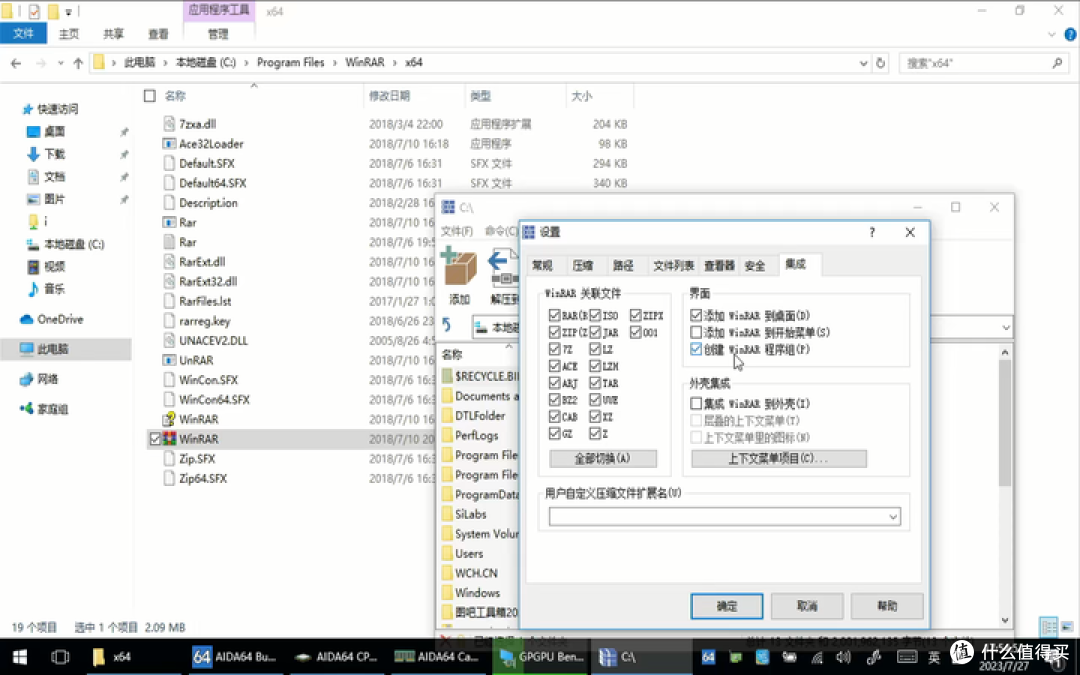
Task: Uncheck the TAR file association
Action: [x=595, y=383]
